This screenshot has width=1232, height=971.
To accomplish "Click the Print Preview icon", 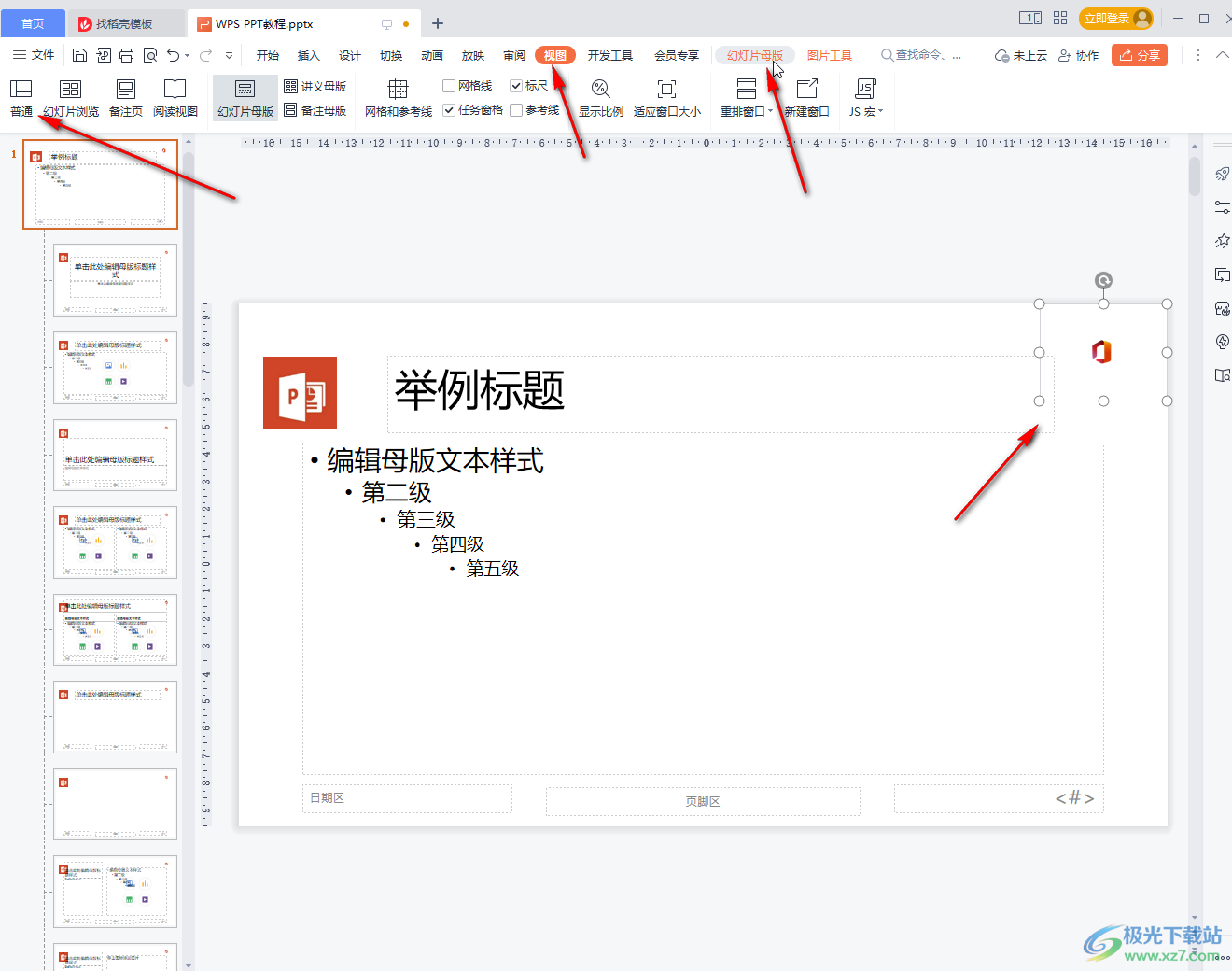I will [150, 55].
